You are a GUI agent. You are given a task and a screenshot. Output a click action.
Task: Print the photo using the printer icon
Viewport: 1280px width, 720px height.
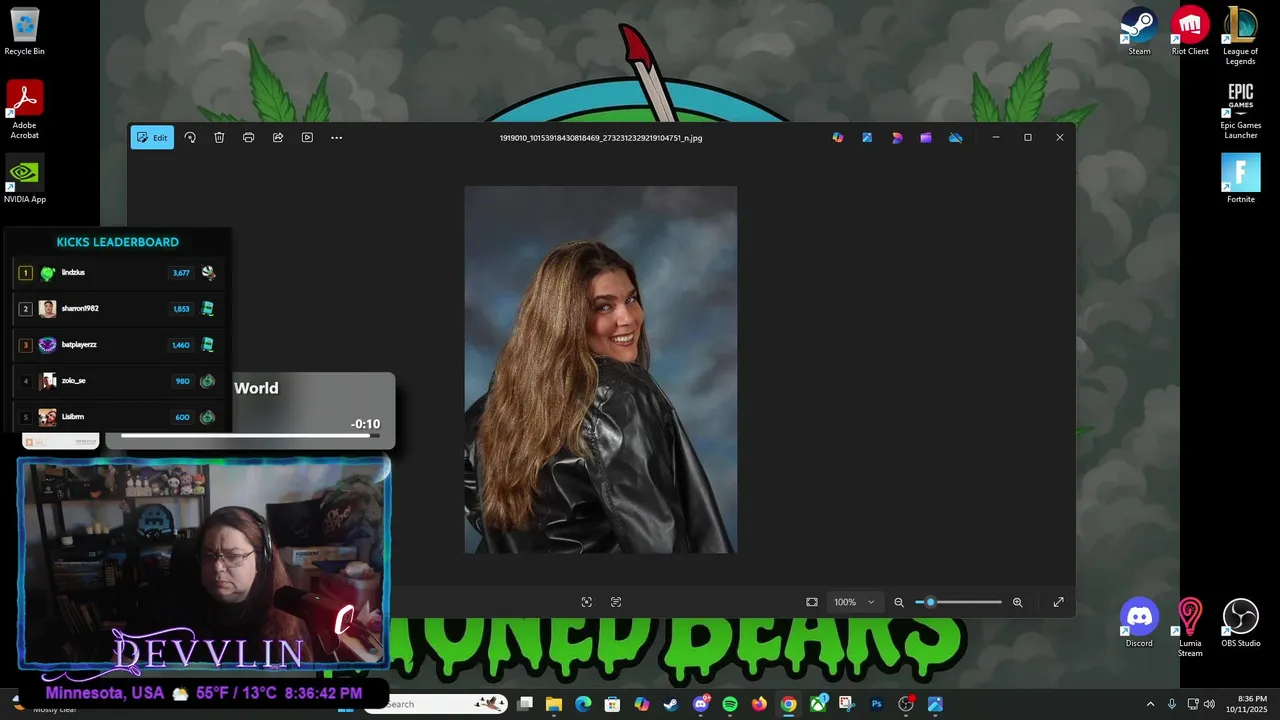point(248,138)
